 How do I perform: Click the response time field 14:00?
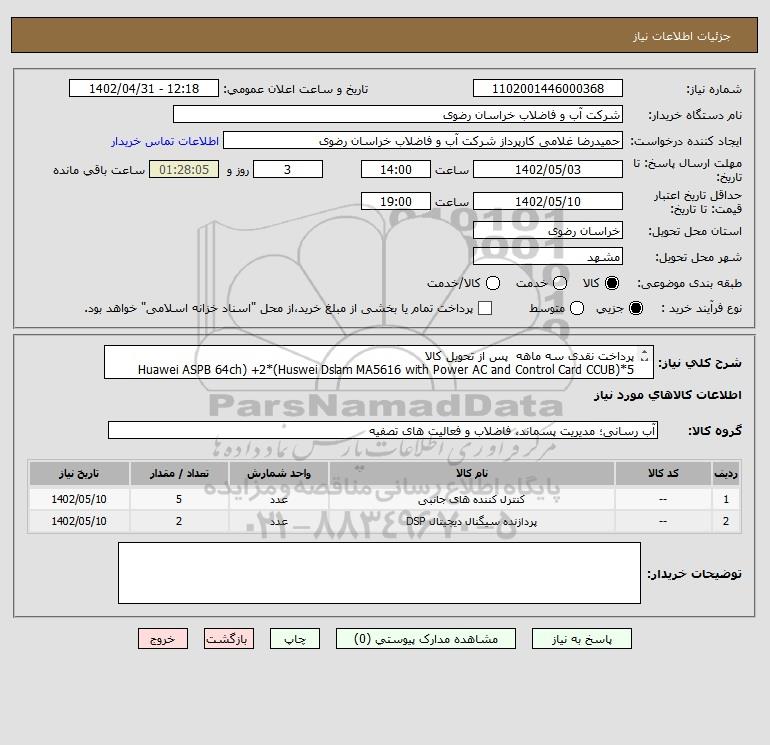click(x=396, y=169)
